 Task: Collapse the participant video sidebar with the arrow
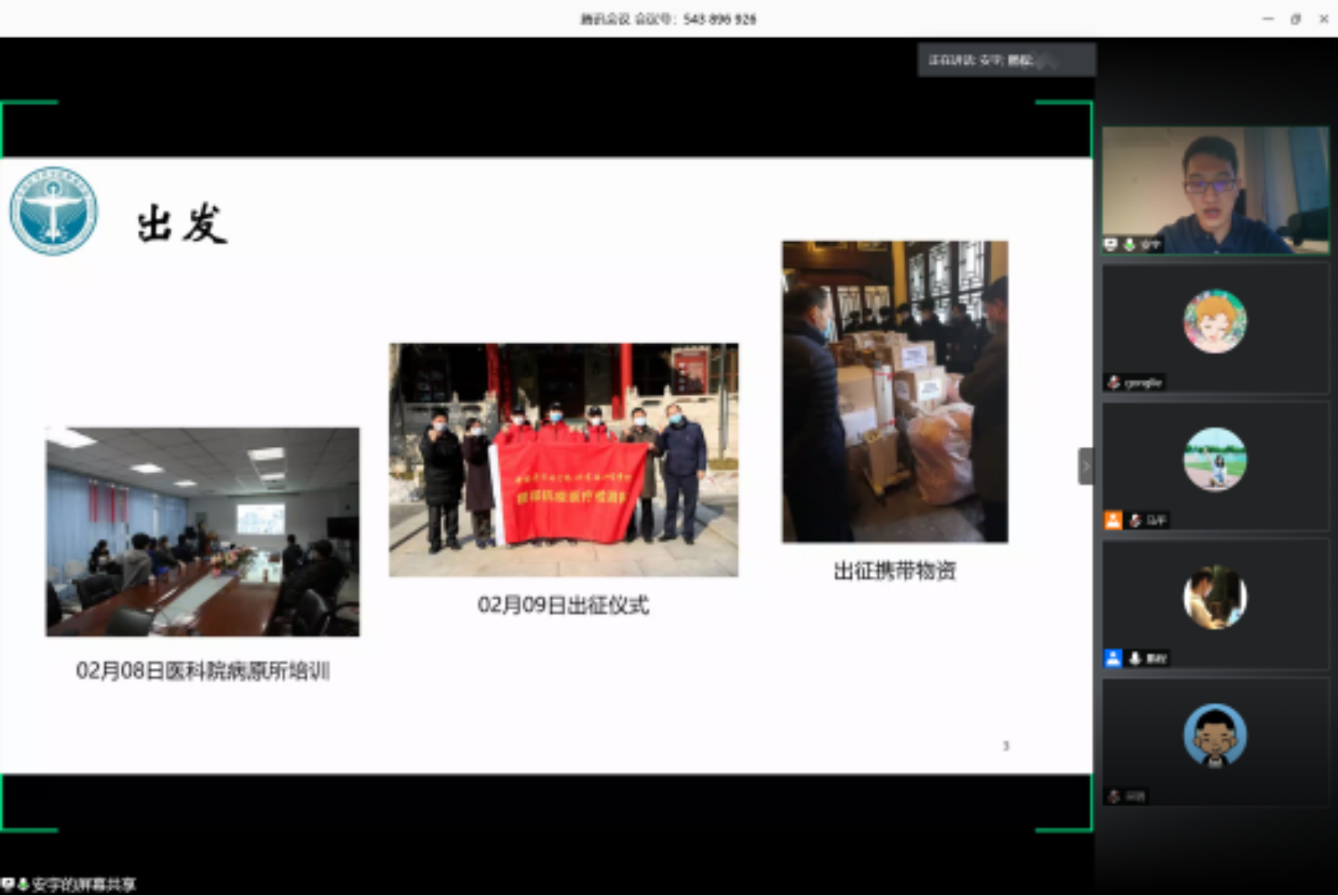[1086, 466]
